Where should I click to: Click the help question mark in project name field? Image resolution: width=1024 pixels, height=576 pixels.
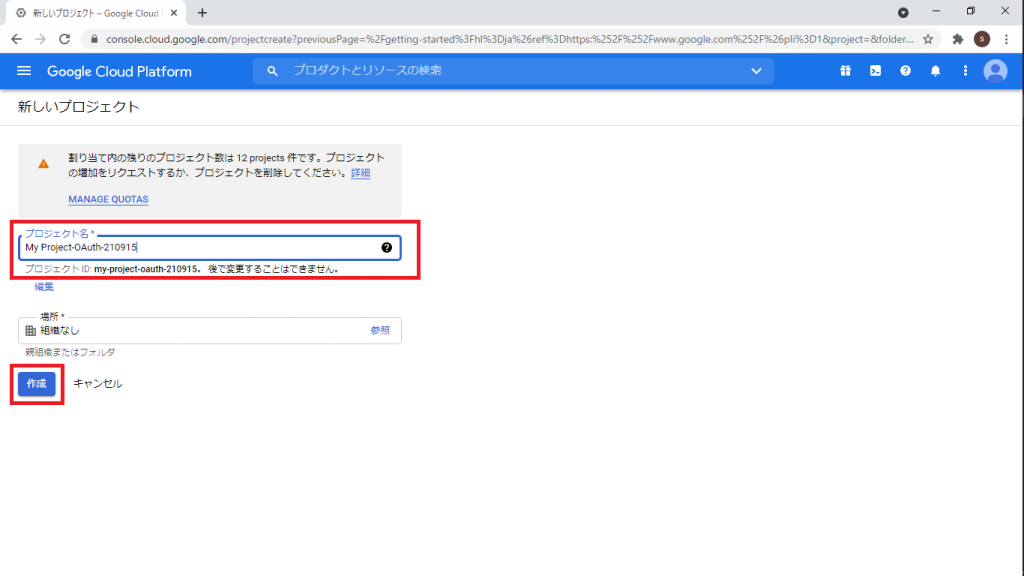(386, 246)
